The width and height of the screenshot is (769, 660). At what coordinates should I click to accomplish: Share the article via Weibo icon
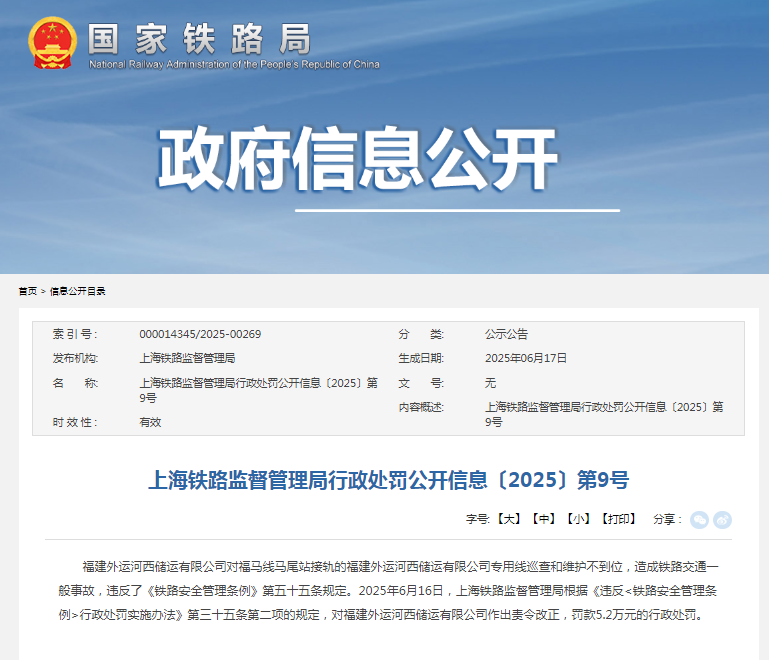[x=722, y=519]
